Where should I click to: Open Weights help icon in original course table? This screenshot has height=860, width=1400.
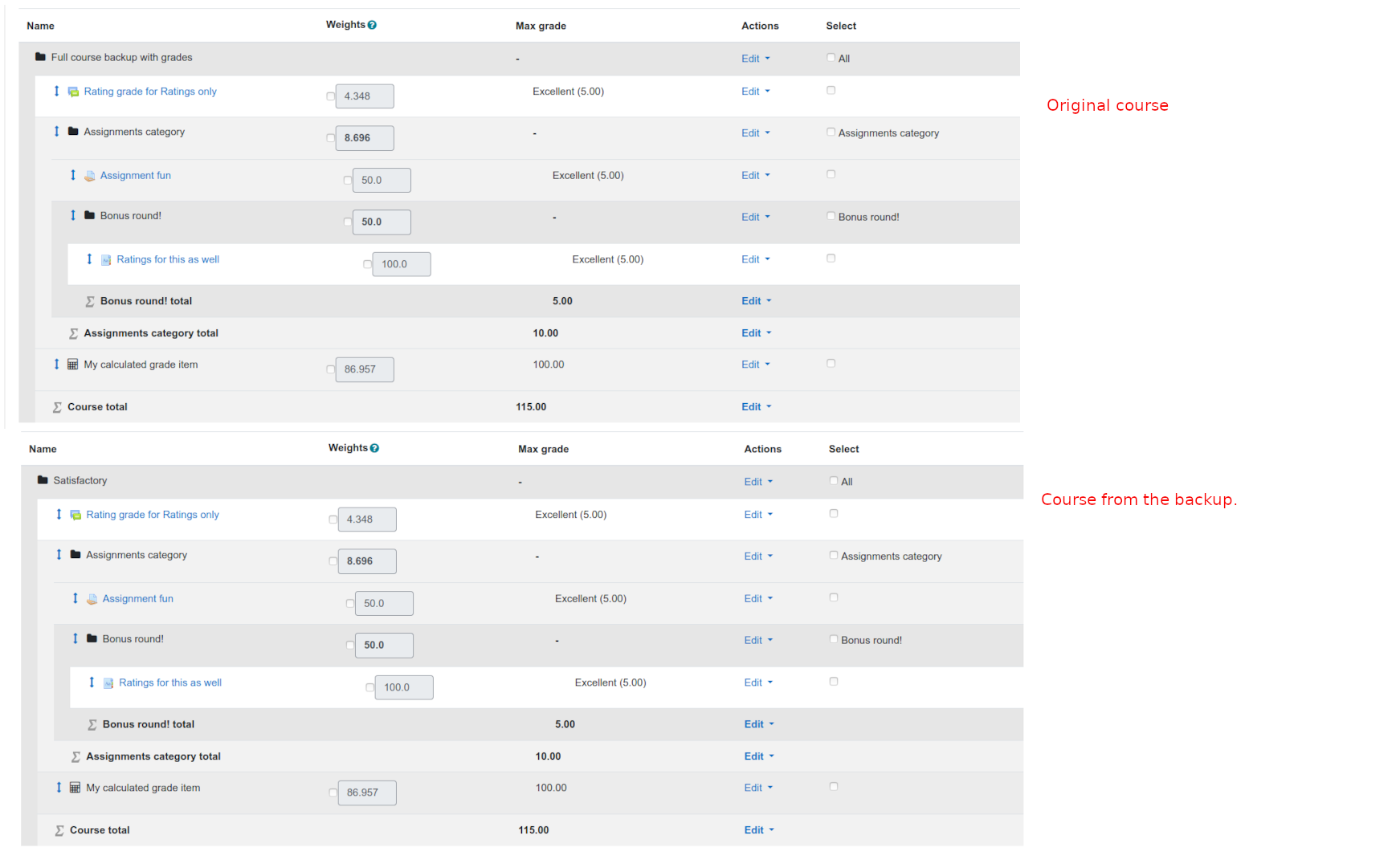(x=372, y=25)
